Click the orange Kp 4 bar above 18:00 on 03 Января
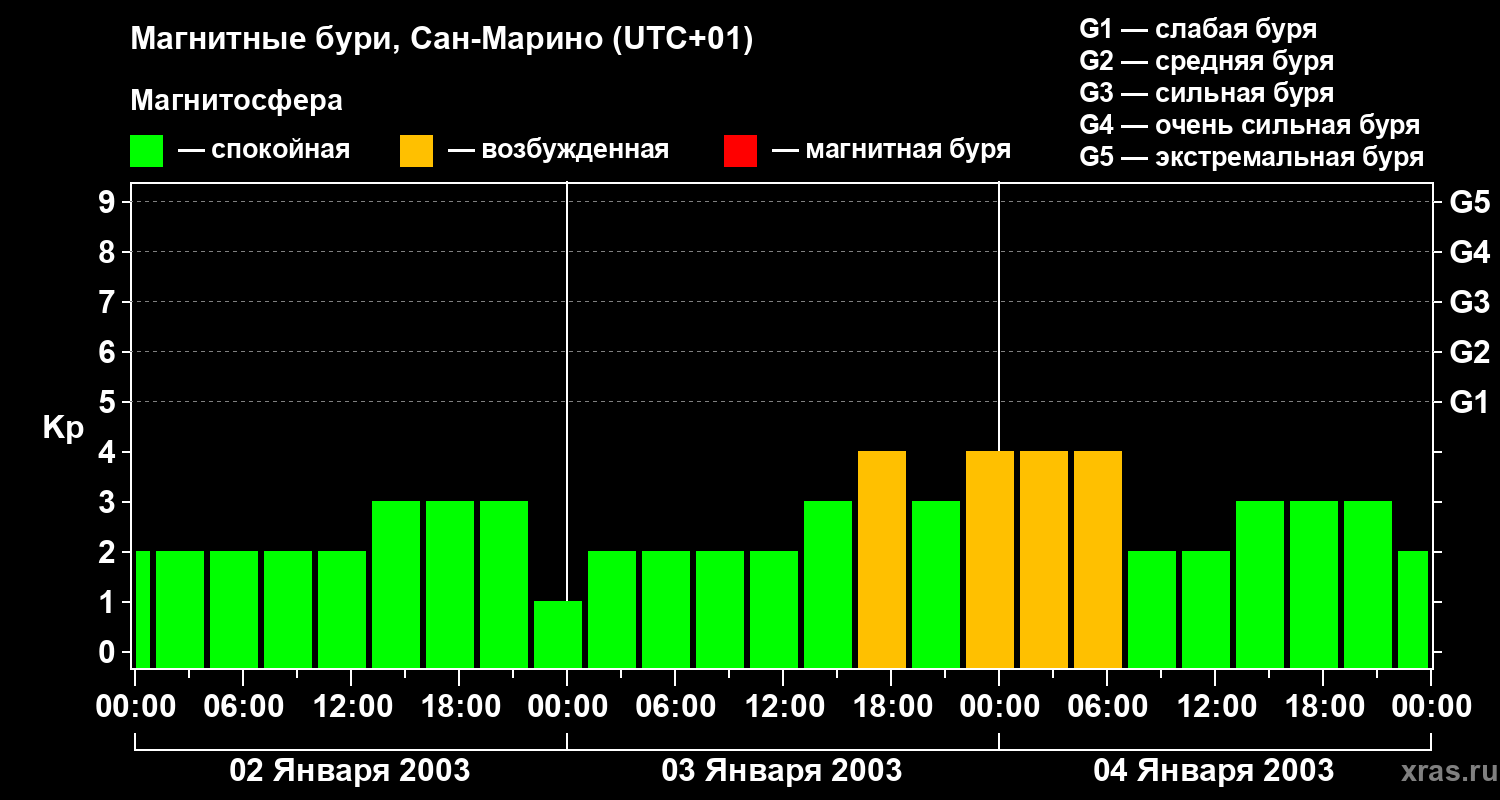Image resolution: width=1500 pixels, height=800 pixels. coord(882,559)
